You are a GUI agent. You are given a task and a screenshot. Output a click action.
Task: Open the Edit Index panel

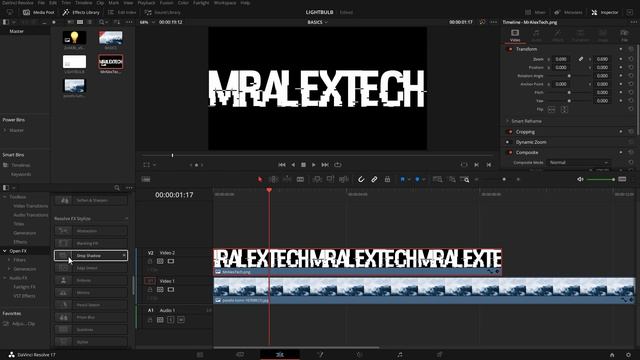[122, 12]
